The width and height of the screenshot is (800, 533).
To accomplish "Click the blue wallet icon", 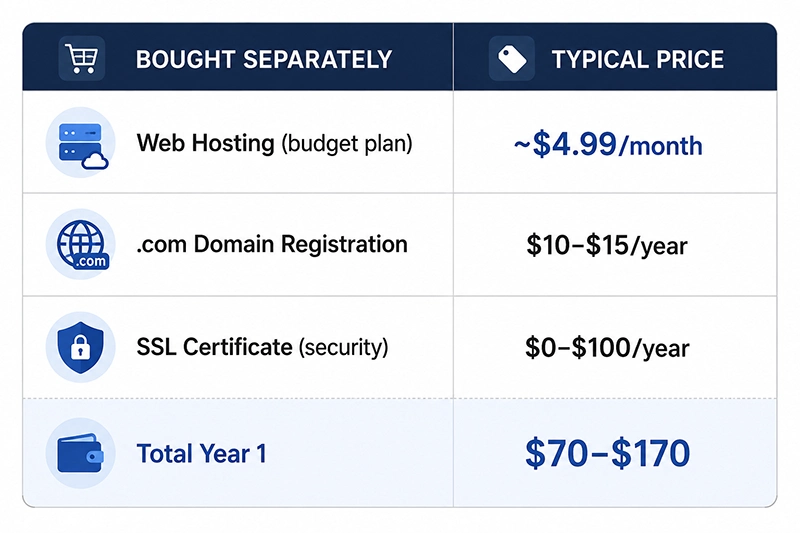I will click(81, 453).
